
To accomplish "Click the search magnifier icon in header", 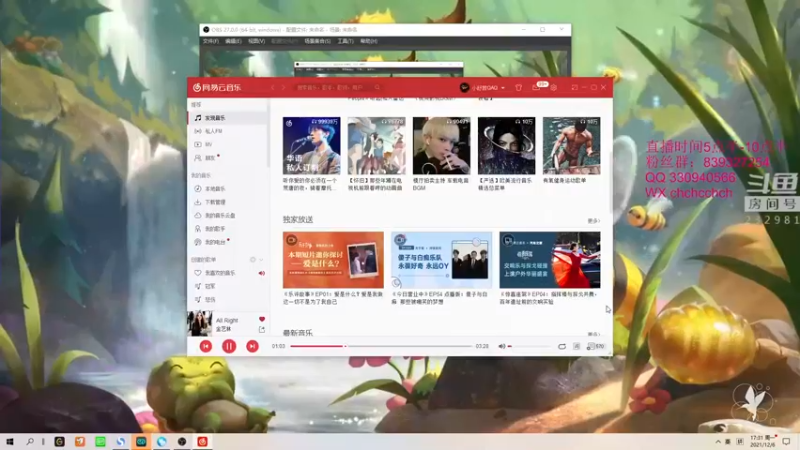I will (378, 88).
